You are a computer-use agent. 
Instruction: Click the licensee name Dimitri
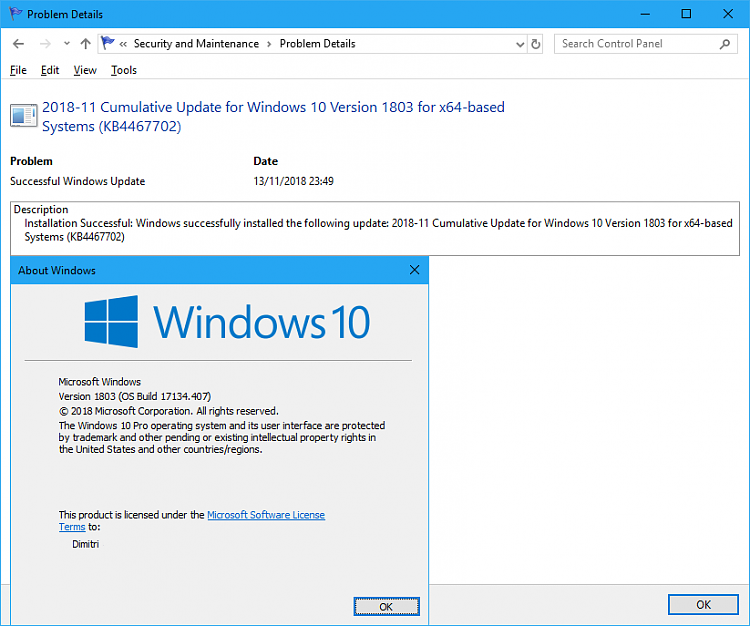pyautogui.click(x=86, y=544)
